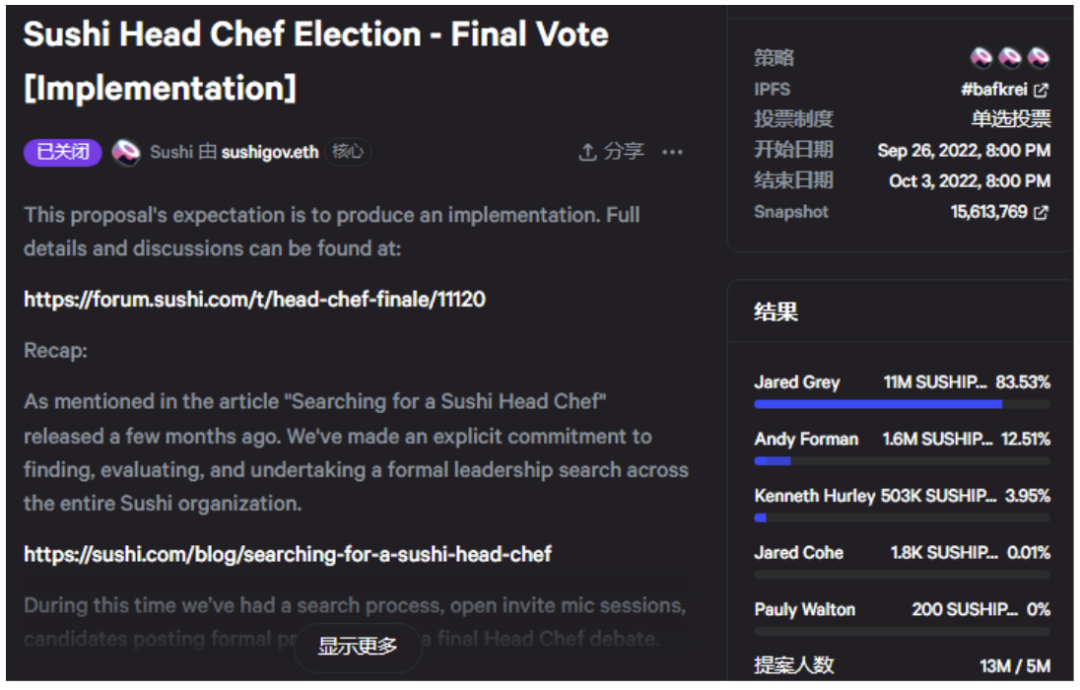Click the share upload arrow icon

click(x=587, y=152)
